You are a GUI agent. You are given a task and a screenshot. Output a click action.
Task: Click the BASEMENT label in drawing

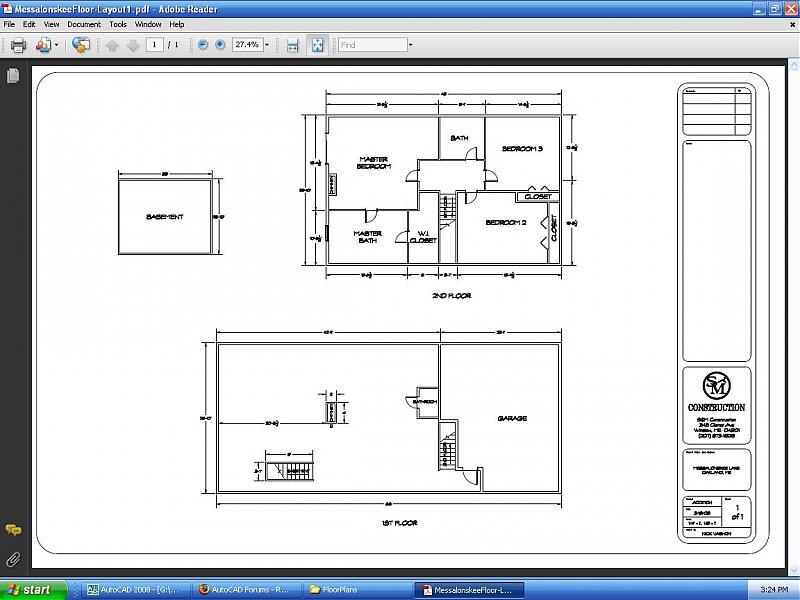164,217
